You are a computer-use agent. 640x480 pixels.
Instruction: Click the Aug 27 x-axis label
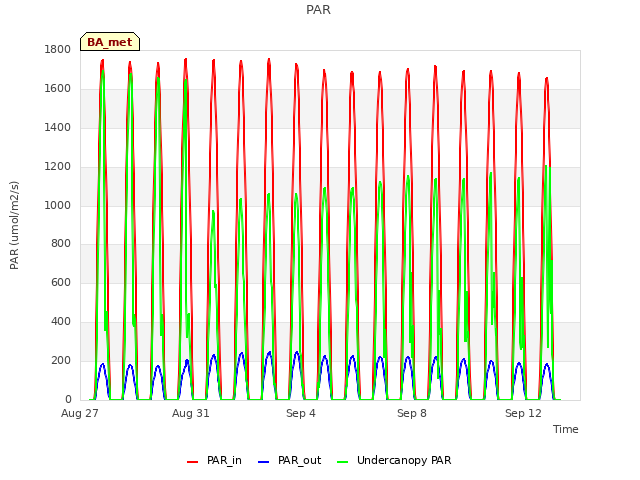click(x=80, y=413)
